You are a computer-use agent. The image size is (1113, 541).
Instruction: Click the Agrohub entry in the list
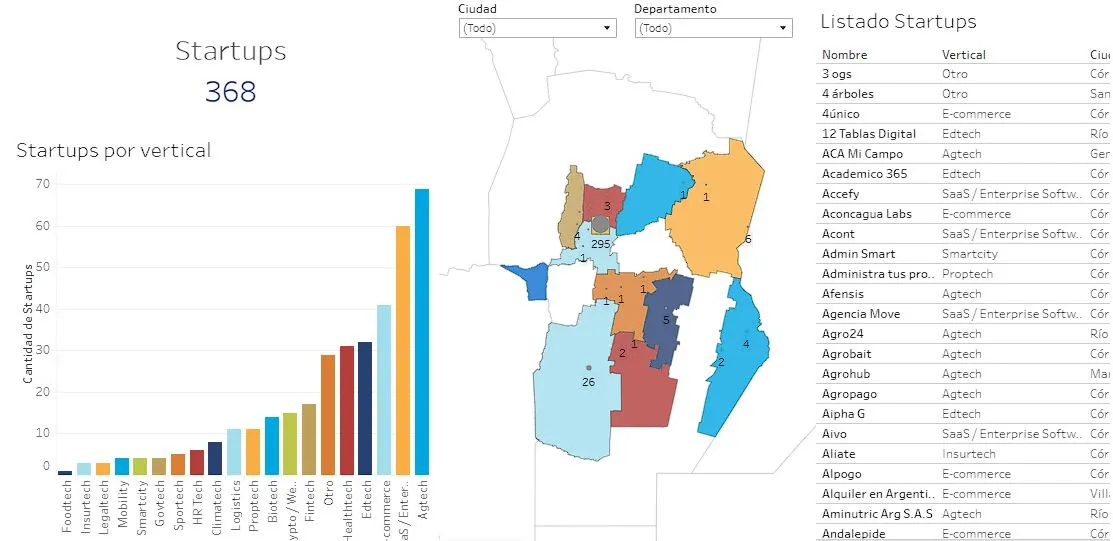846,374
